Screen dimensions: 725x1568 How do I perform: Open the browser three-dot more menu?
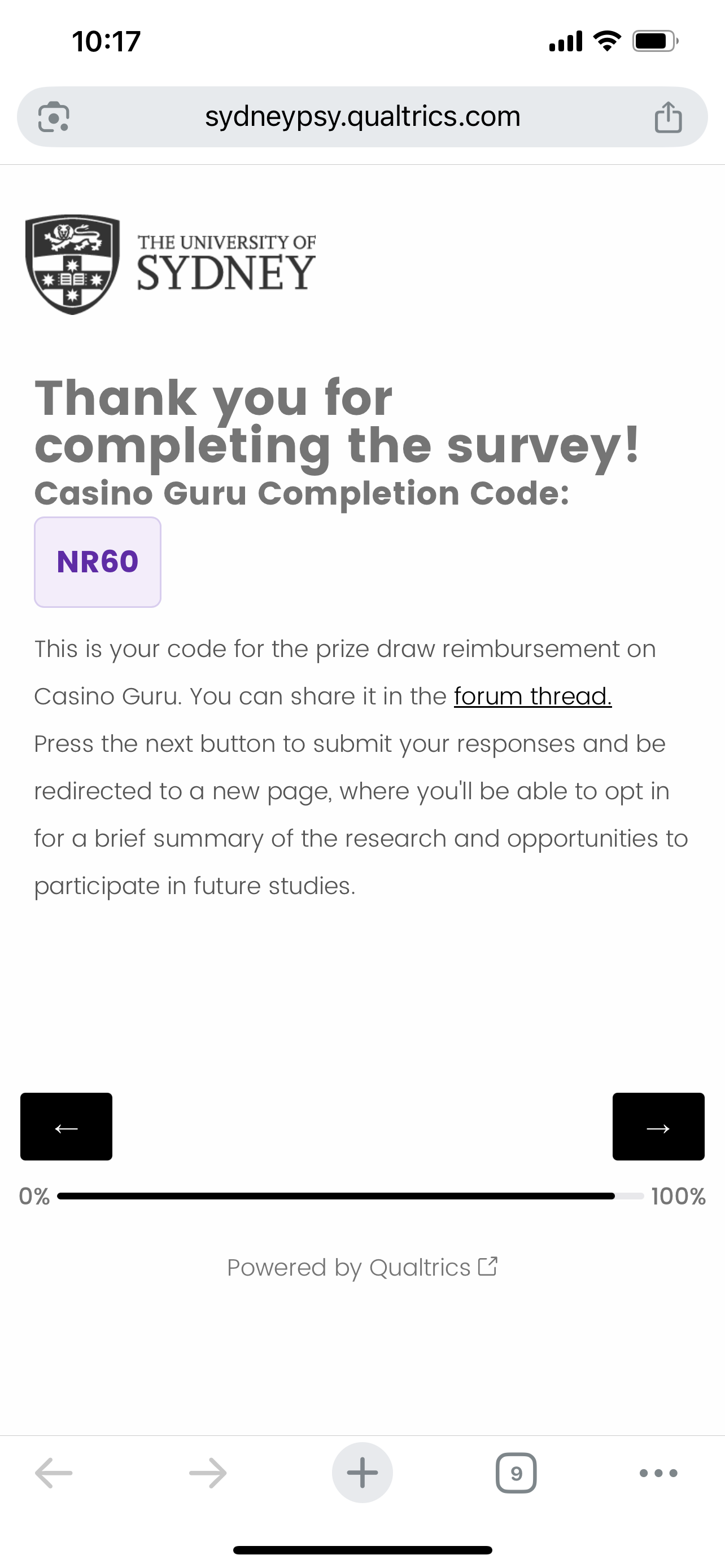point(658,1473)
